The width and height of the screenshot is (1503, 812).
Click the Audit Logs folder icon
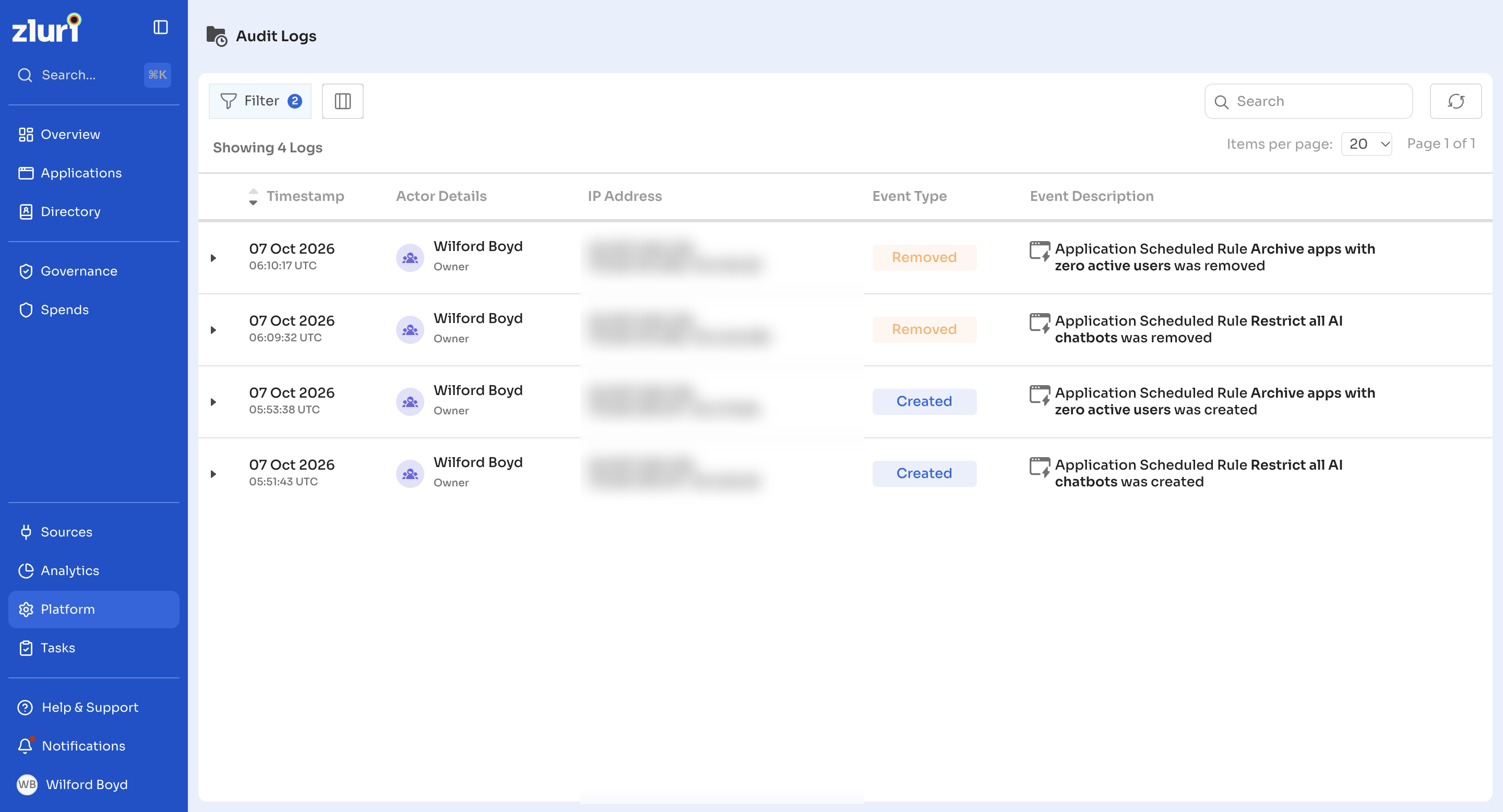tap(217, 36)
